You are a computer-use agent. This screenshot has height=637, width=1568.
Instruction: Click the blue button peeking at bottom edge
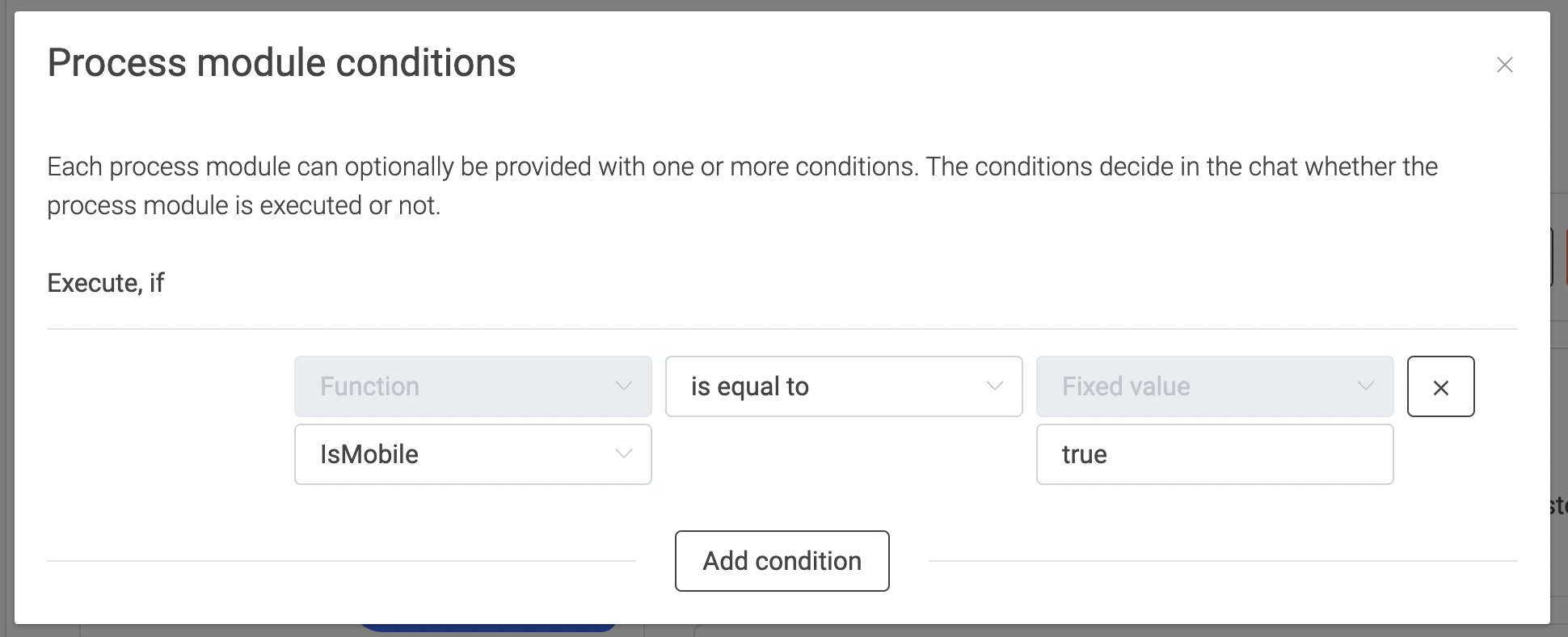pyautogui.click(x=489, y=631)
